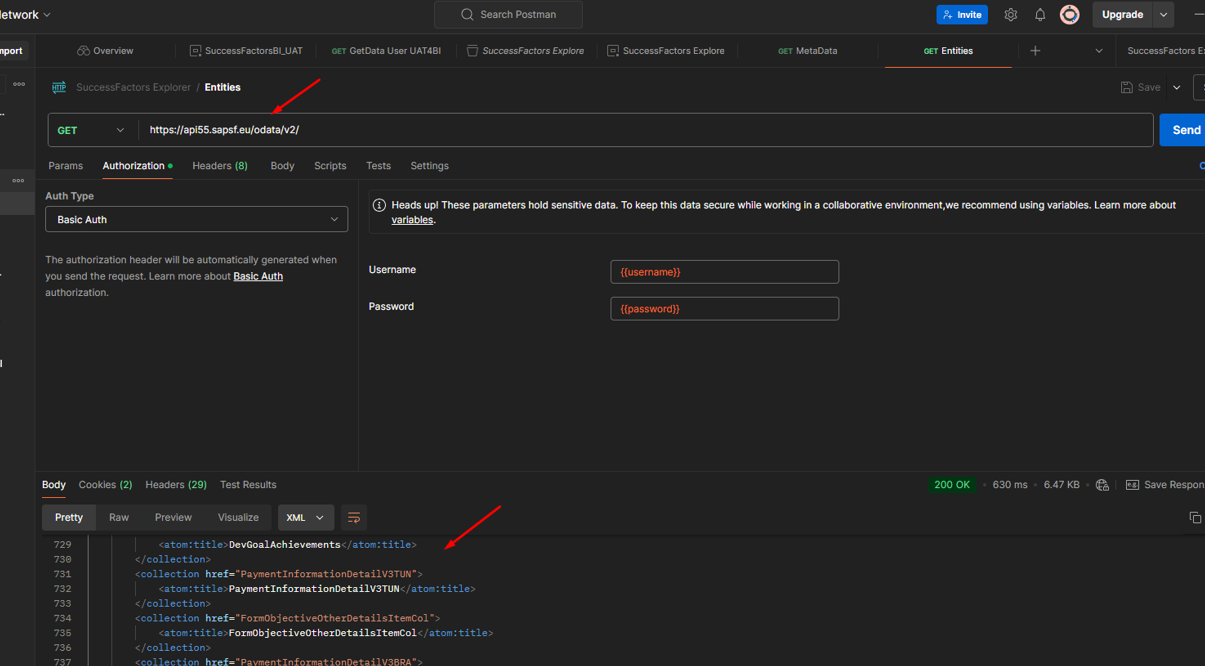Switch to the Authorization tab
The image size is (1205, 666).
tap(137, 166)
